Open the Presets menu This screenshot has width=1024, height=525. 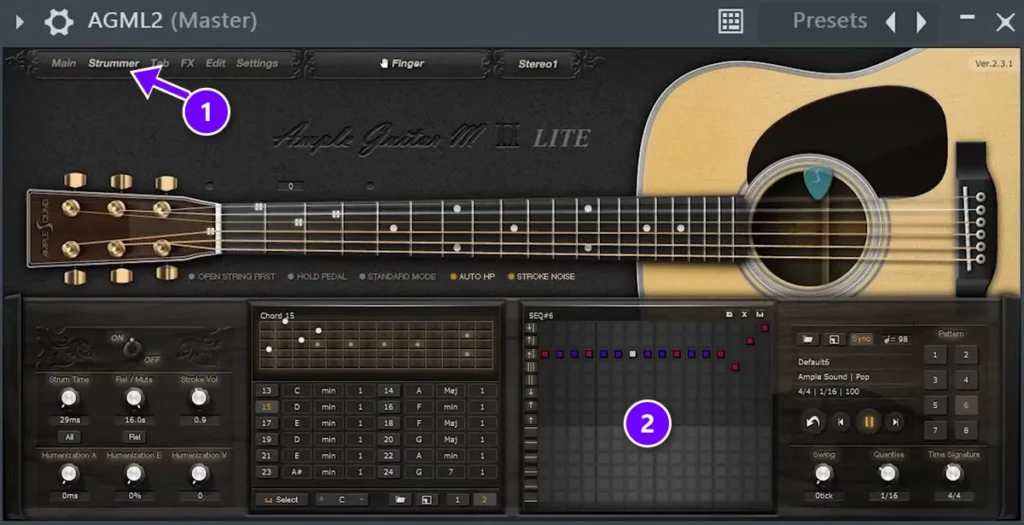pos(829,21)
